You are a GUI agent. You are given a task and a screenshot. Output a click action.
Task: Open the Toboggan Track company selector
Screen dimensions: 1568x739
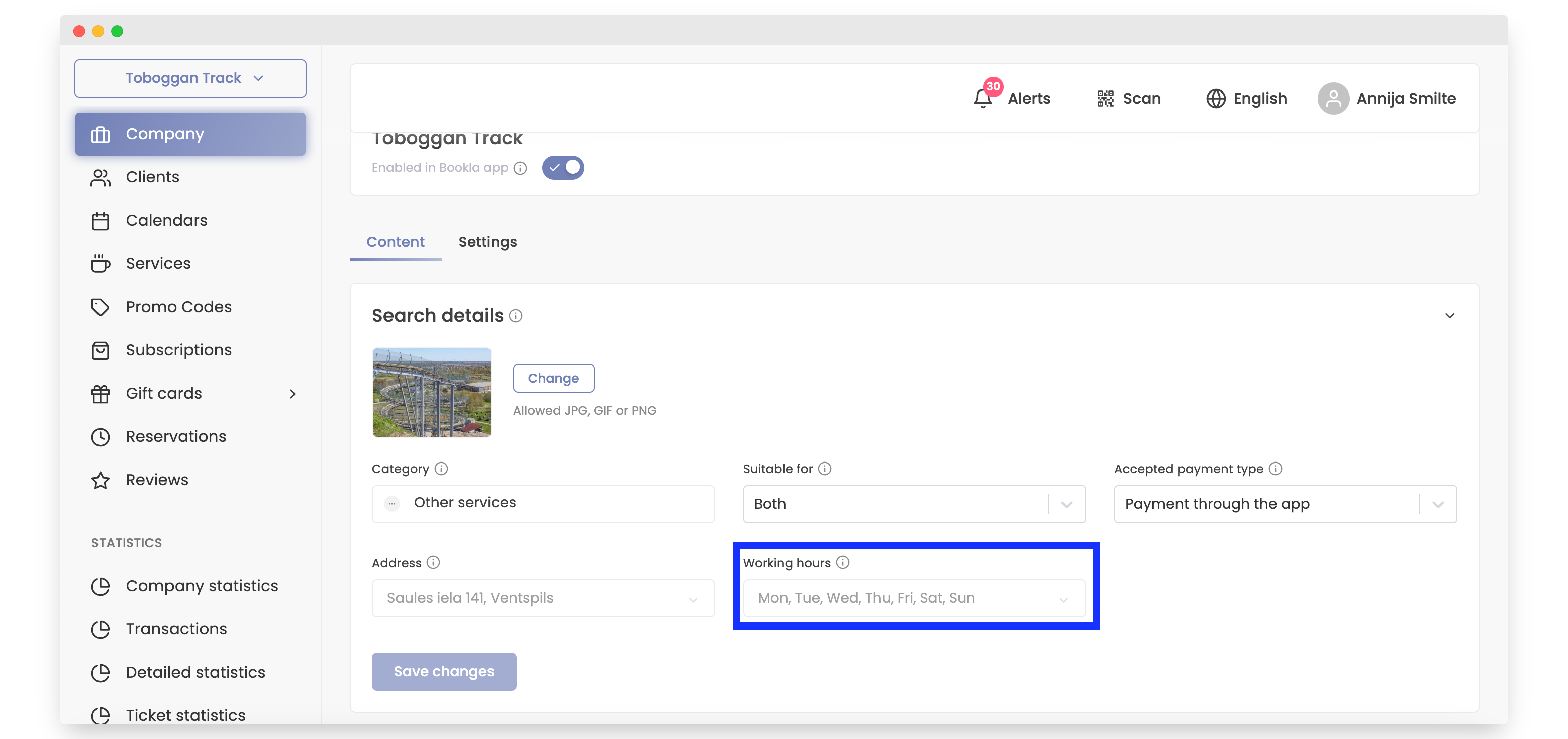pos(190,78)
